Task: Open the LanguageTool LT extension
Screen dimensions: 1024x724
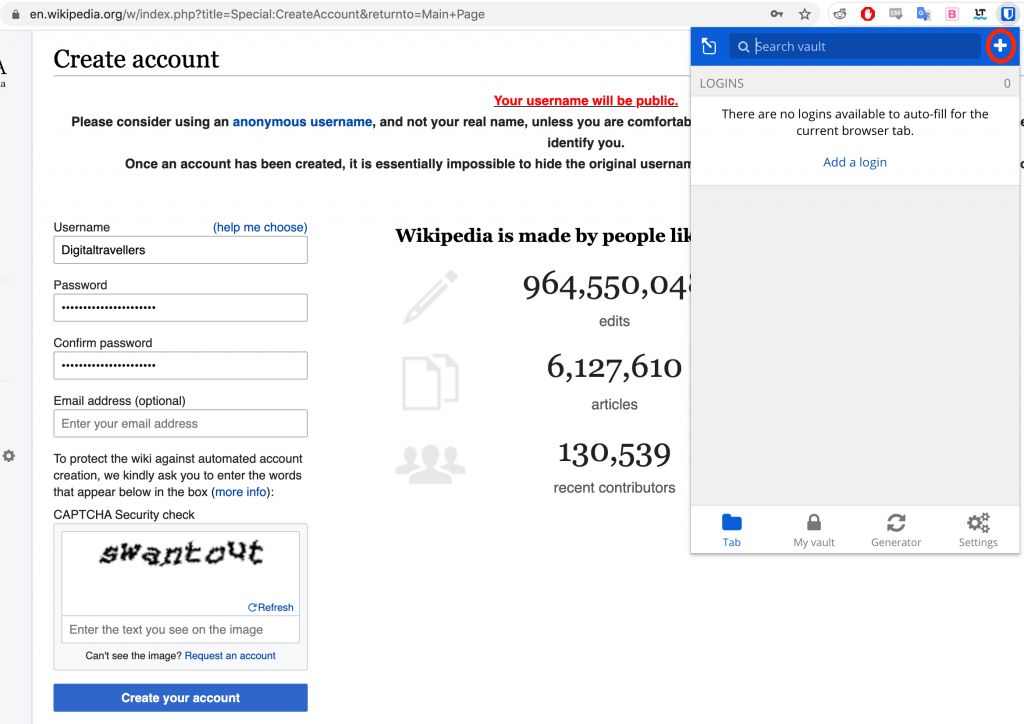Action: click(x=980, y=14)
